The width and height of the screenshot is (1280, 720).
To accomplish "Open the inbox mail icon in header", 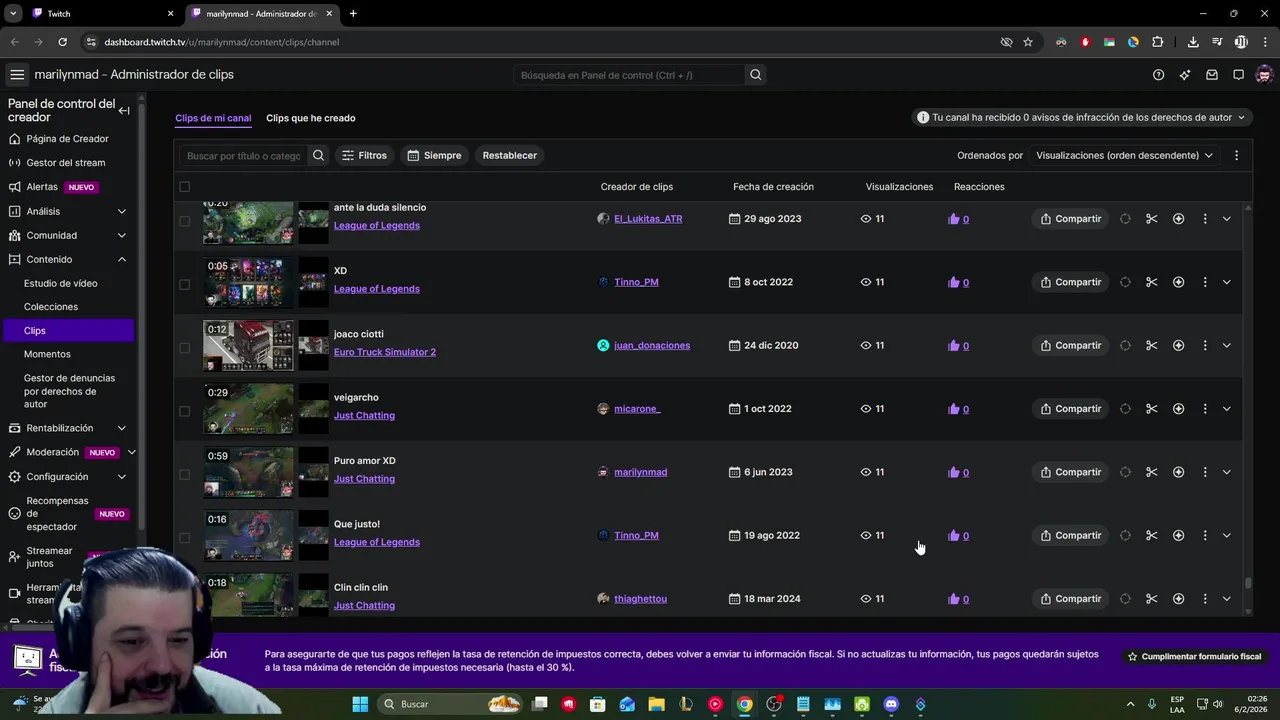I will pos(1212,75).
